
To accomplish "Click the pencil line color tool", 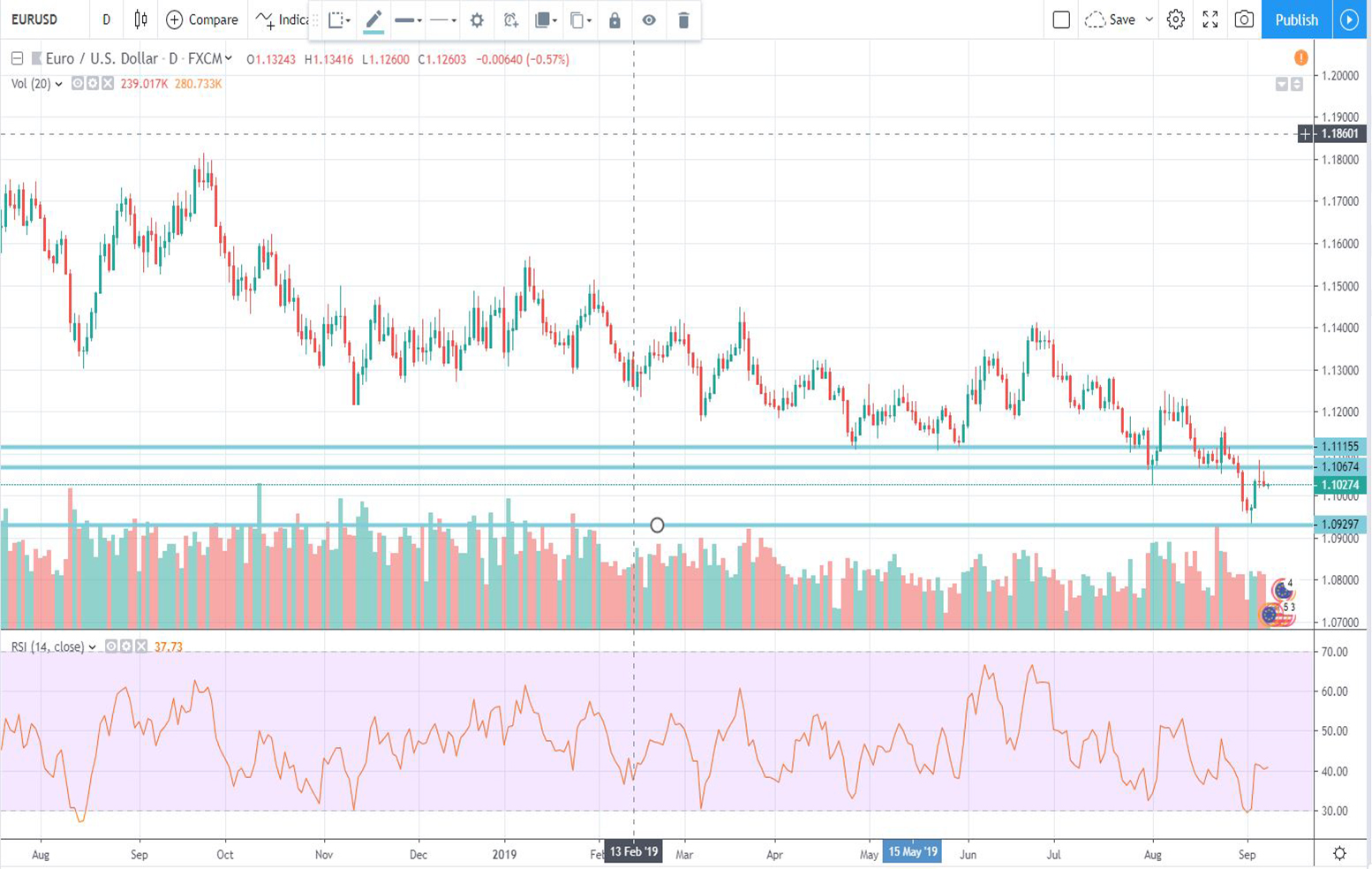I will [x=373, y=19].
